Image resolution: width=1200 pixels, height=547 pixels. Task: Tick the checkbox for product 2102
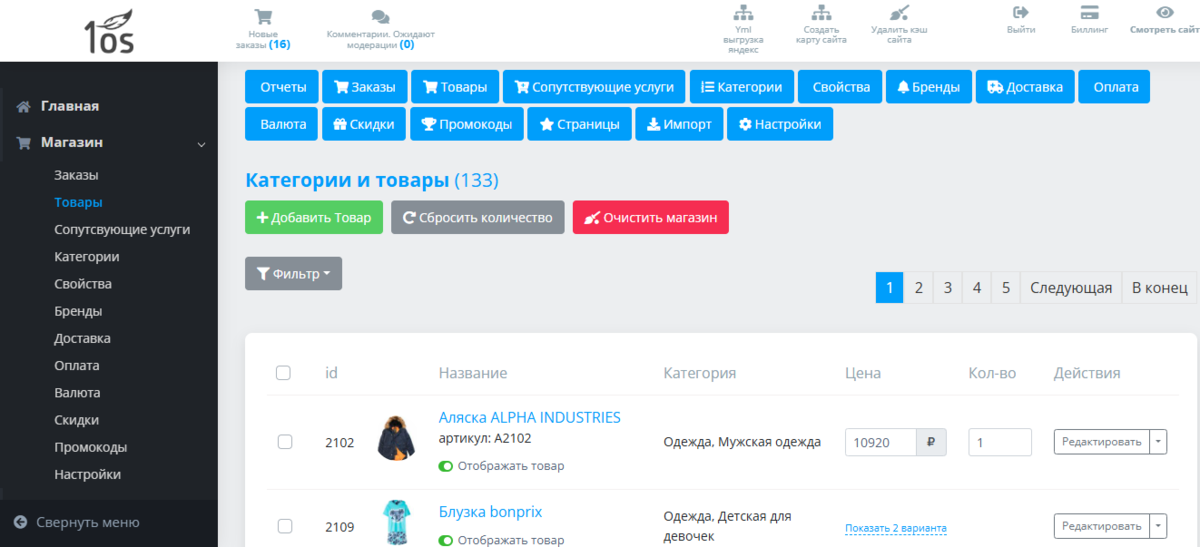coord(285,442)
